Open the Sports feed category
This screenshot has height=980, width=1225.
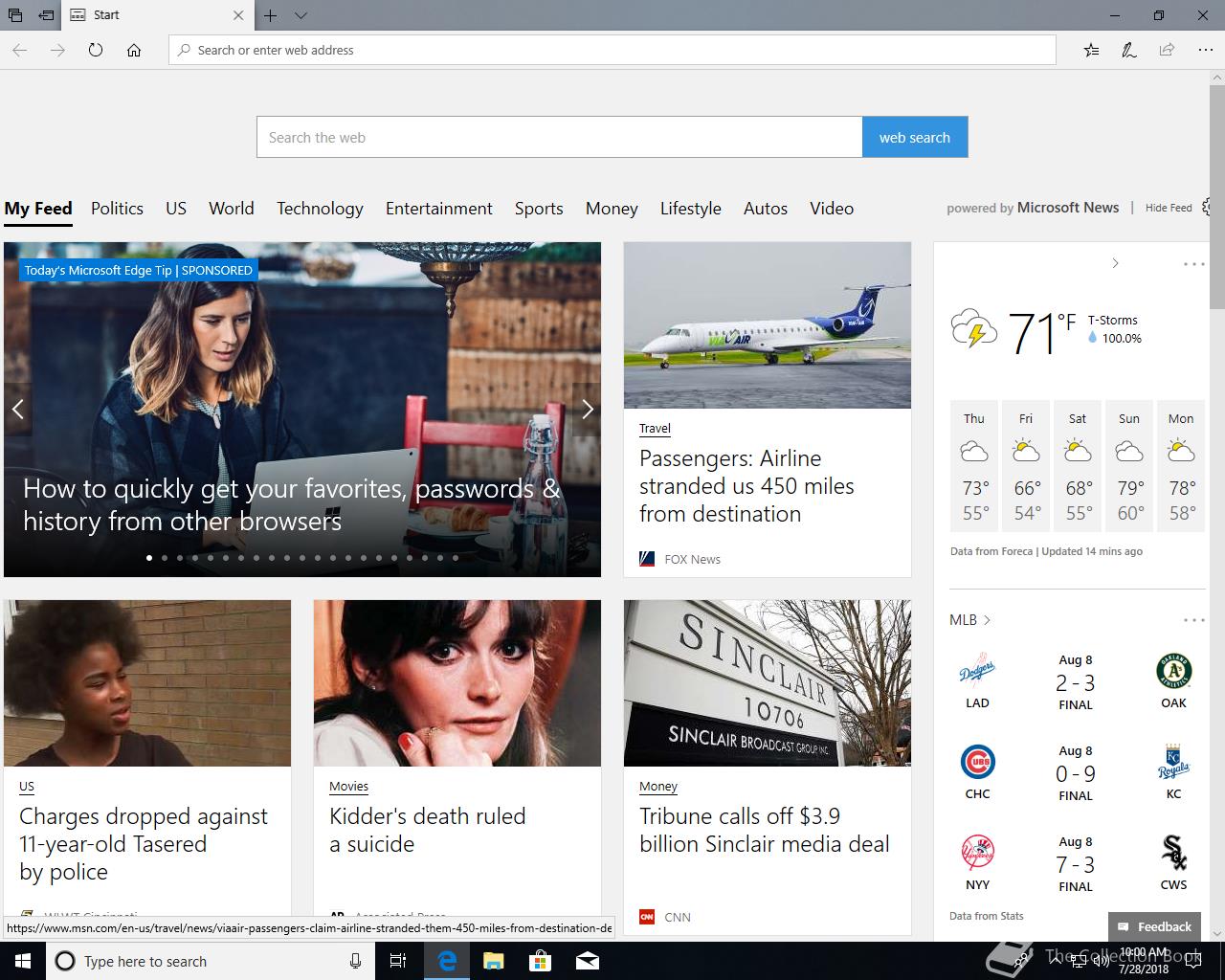pos(539,209)
